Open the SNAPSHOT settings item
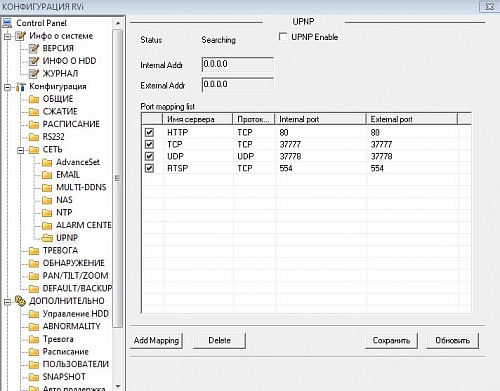Image resolution: width=500 pixels, height=391 pixels. tap(64, 377)
